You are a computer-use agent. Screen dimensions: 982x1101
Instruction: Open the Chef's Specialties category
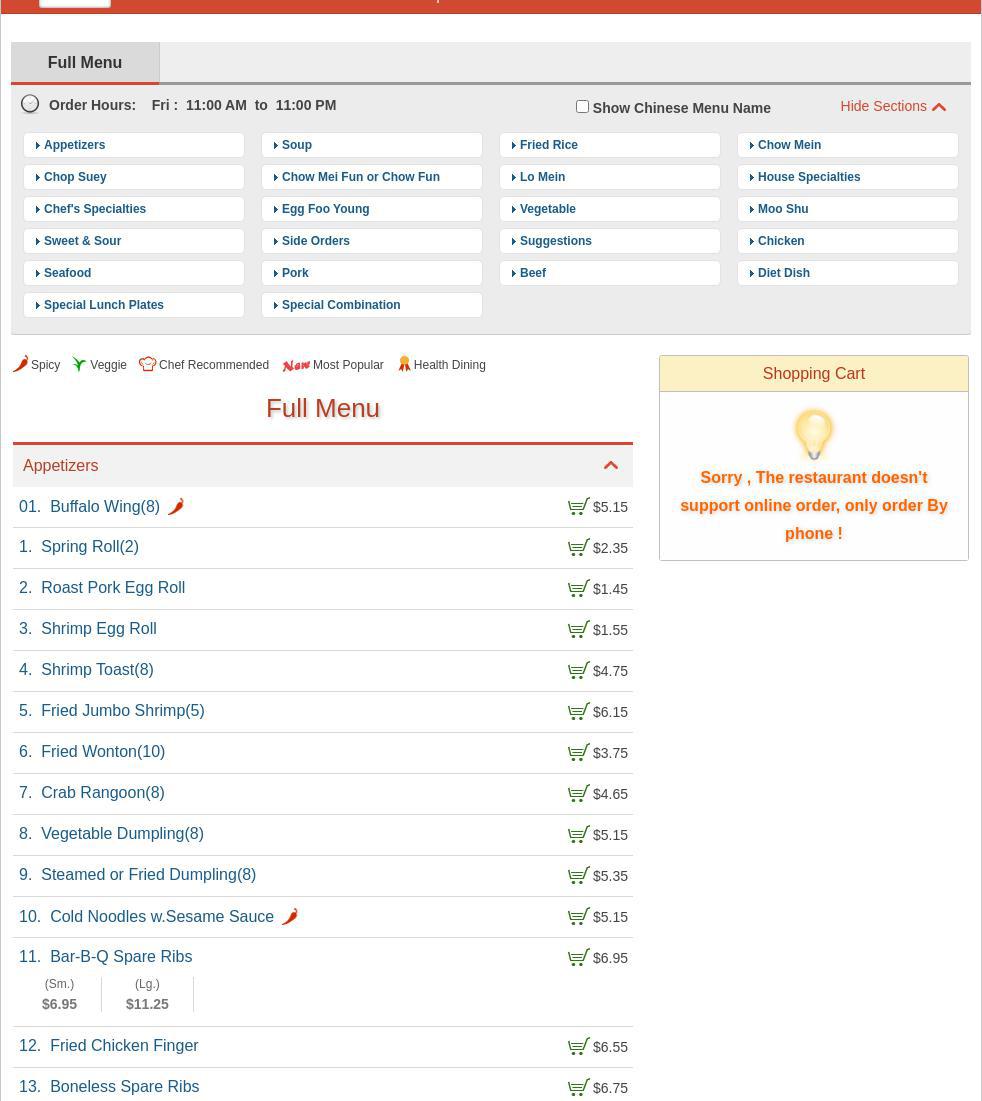click(95, 209)
